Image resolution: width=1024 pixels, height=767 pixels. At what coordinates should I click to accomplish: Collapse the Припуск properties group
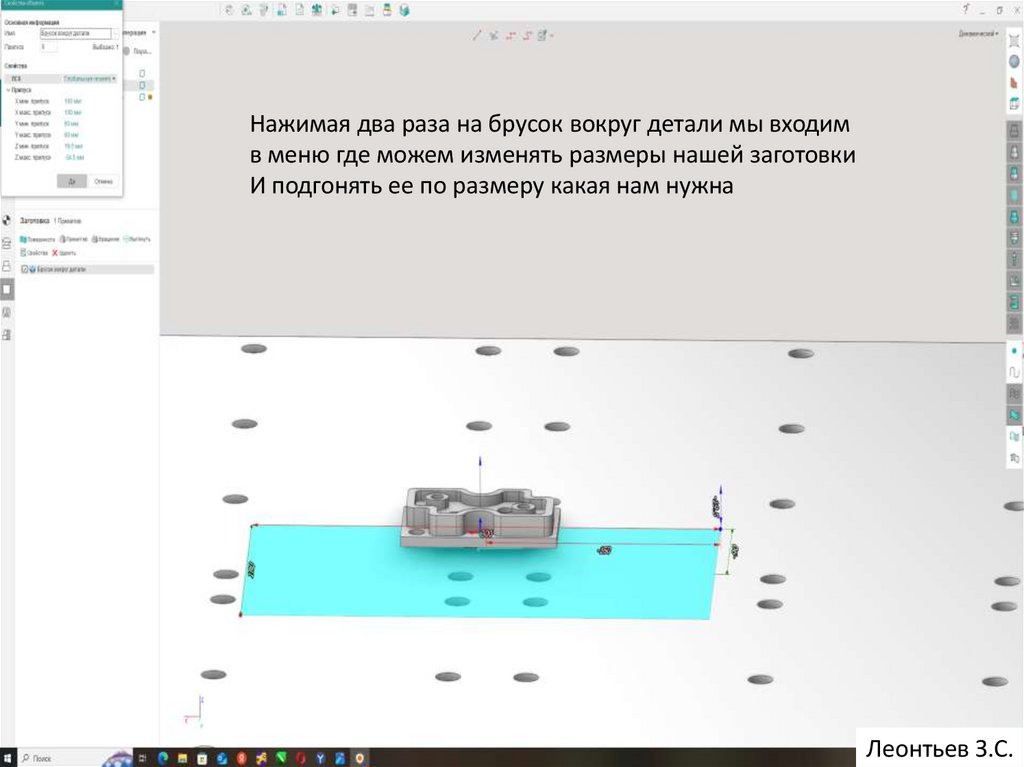(7, 89)
